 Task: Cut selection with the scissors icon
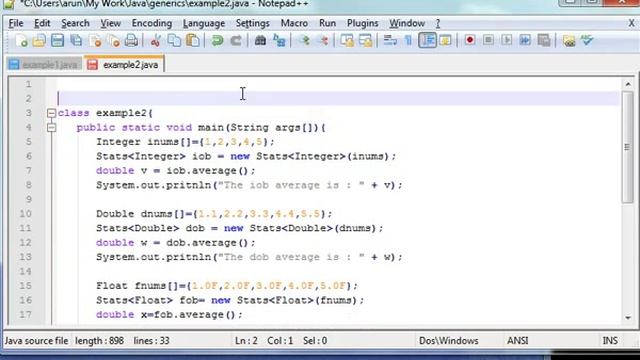[x=155, y=40]
